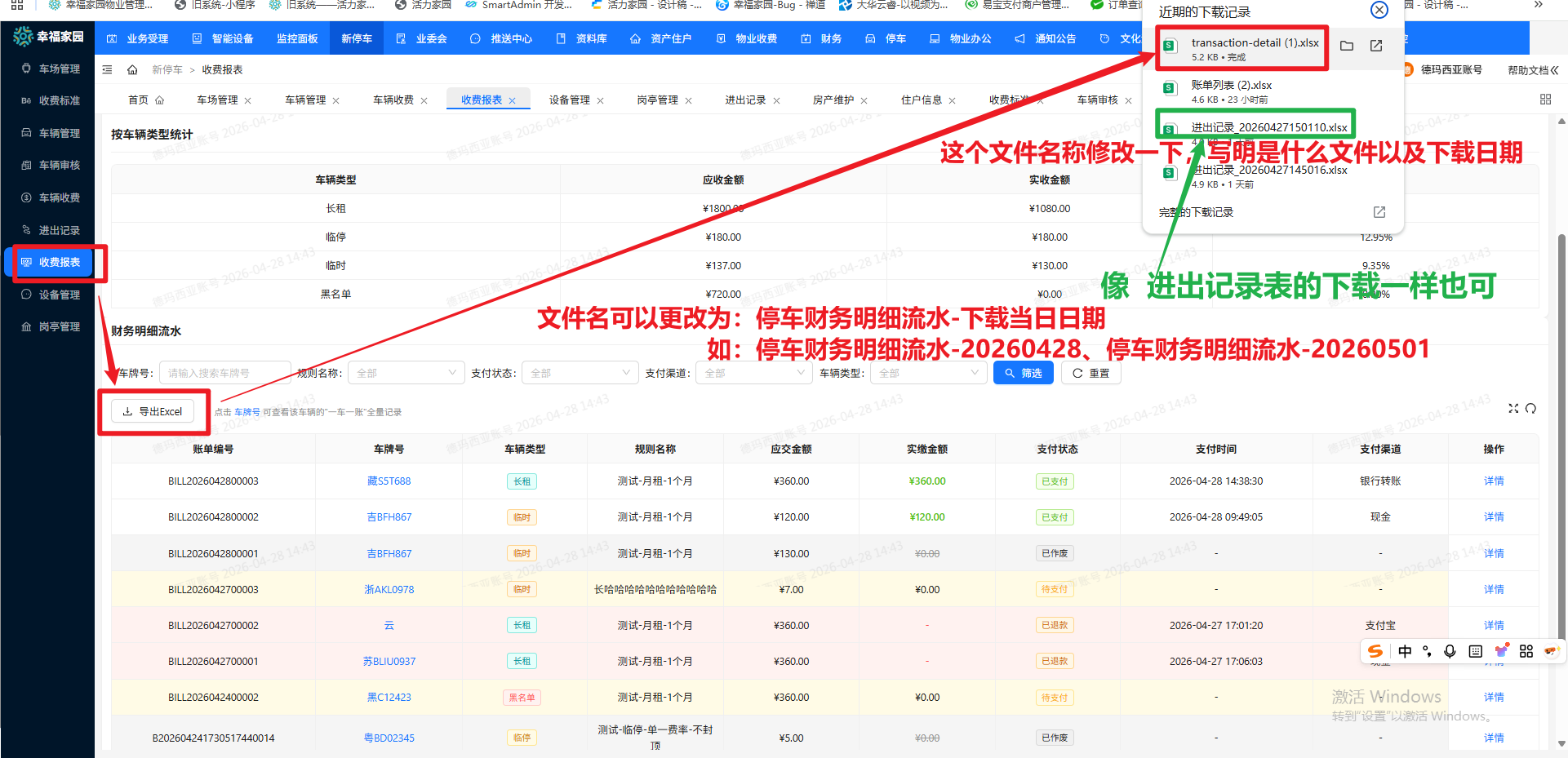Open 财务 top menu
The height and width of the screenshot is (758, 1568).
(821, 38)
